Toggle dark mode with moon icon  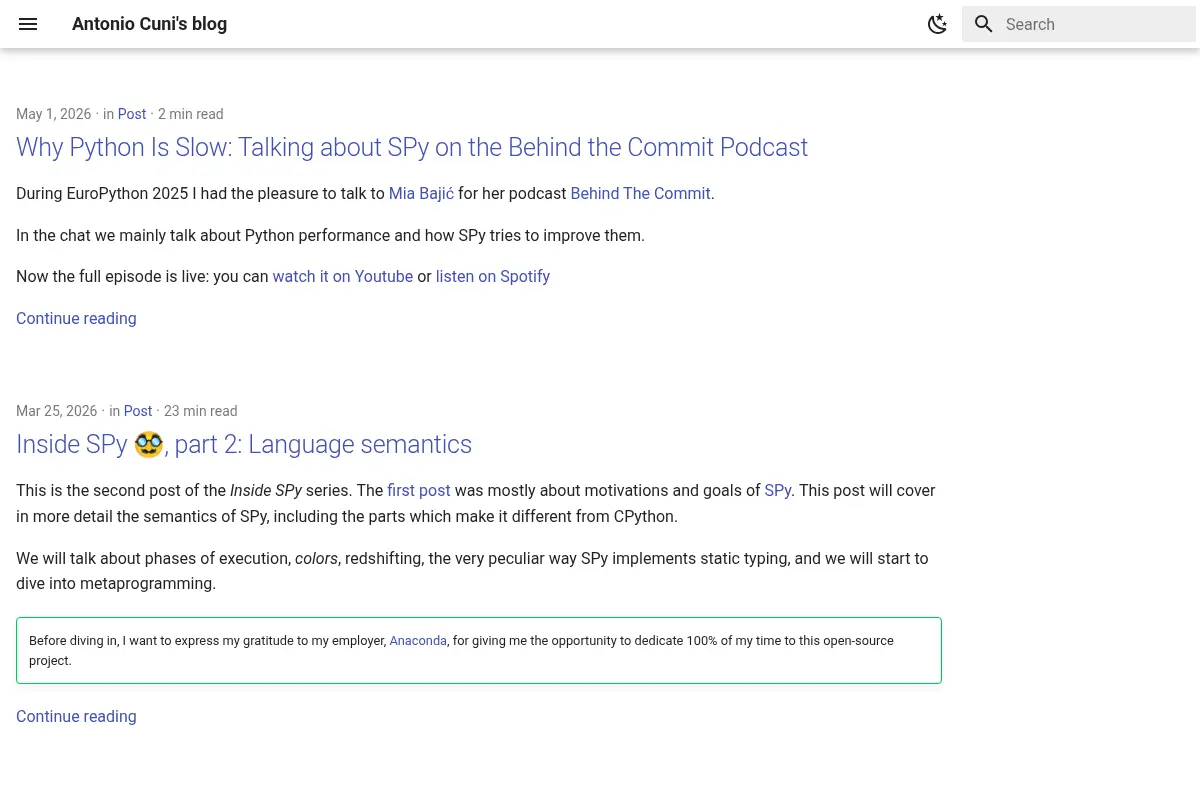click(937, 24)
